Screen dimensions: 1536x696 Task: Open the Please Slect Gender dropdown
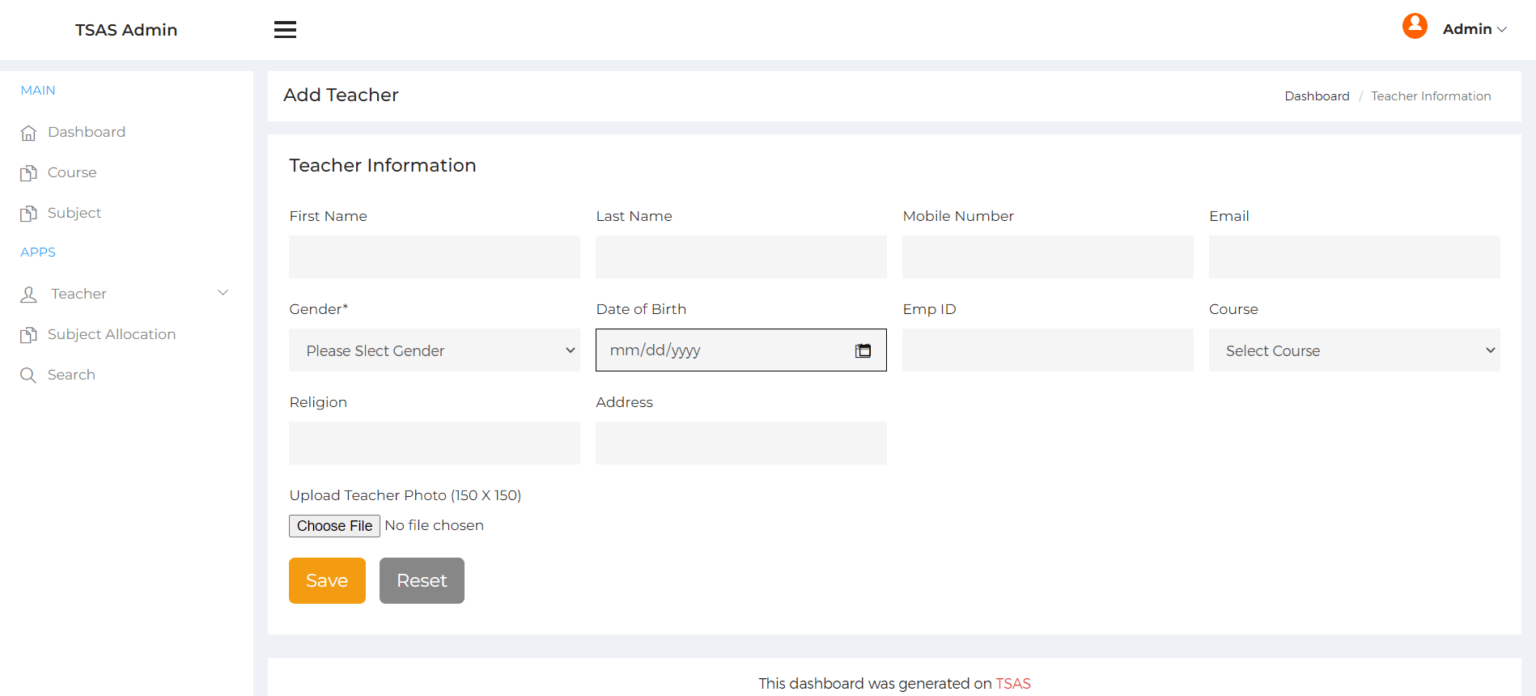(434, 350)
